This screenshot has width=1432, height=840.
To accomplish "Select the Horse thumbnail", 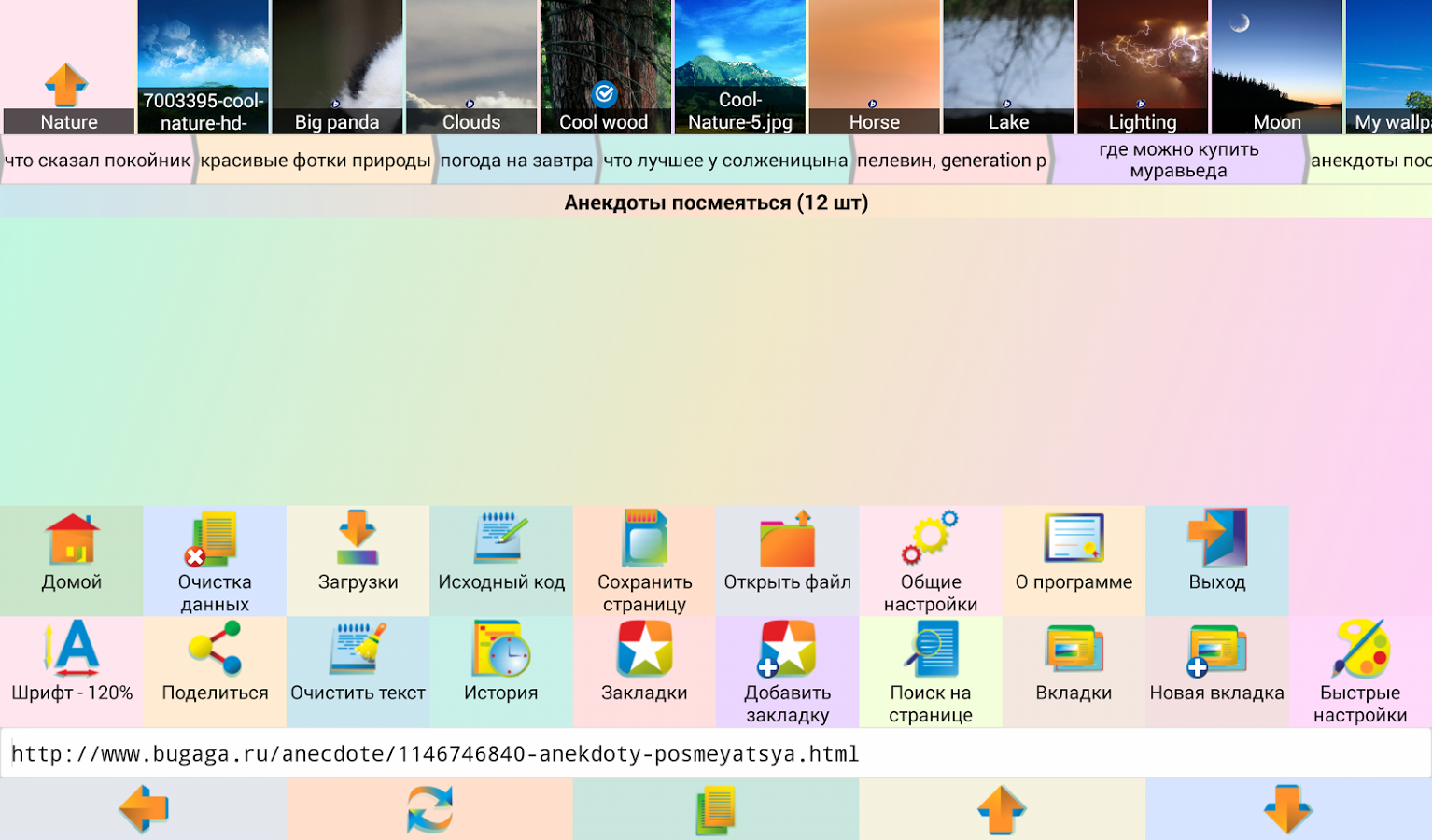I will coord(874,67).
